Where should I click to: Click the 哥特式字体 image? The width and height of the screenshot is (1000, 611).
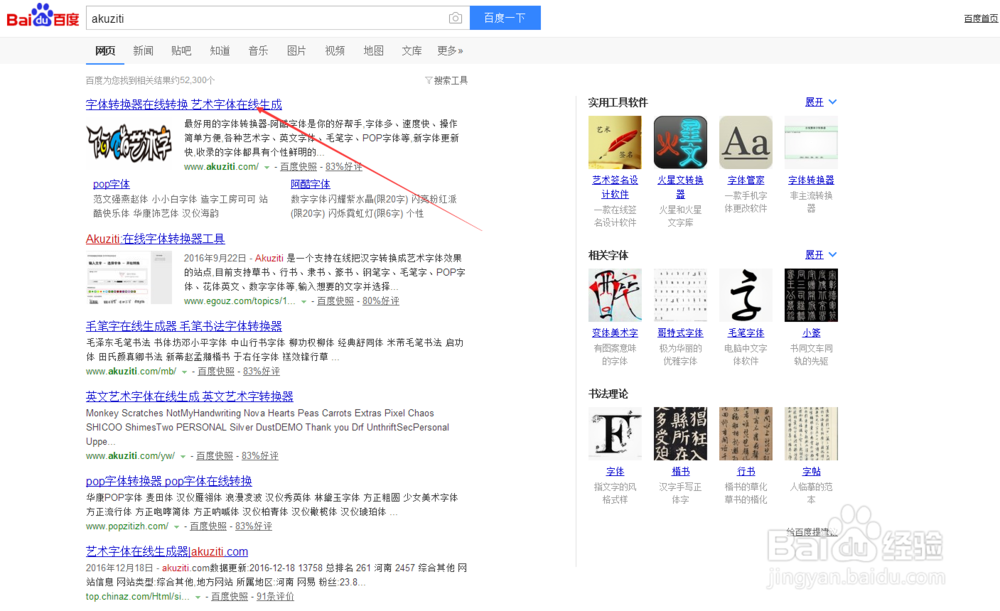pyautogui.click(x=680, y=295)
